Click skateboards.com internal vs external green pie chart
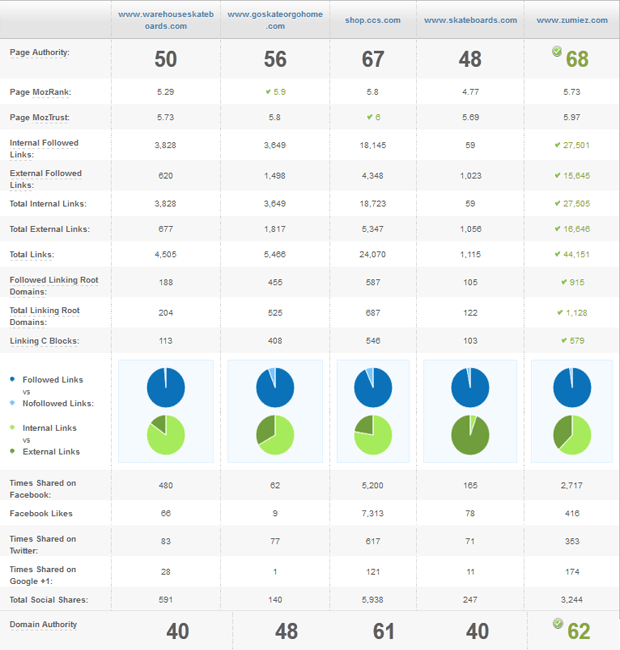 [x=470, y=435]
